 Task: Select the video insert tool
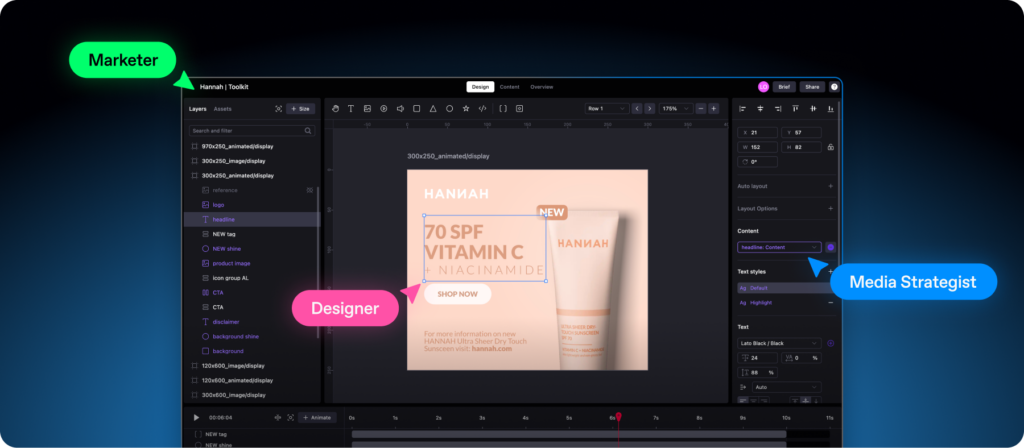point(384,108)
